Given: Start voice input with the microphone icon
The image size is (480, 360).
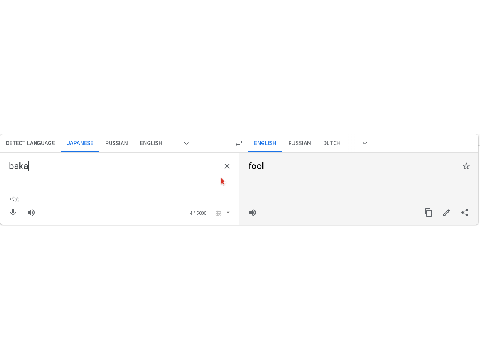Looking at the screenshot, I should 13,212.
